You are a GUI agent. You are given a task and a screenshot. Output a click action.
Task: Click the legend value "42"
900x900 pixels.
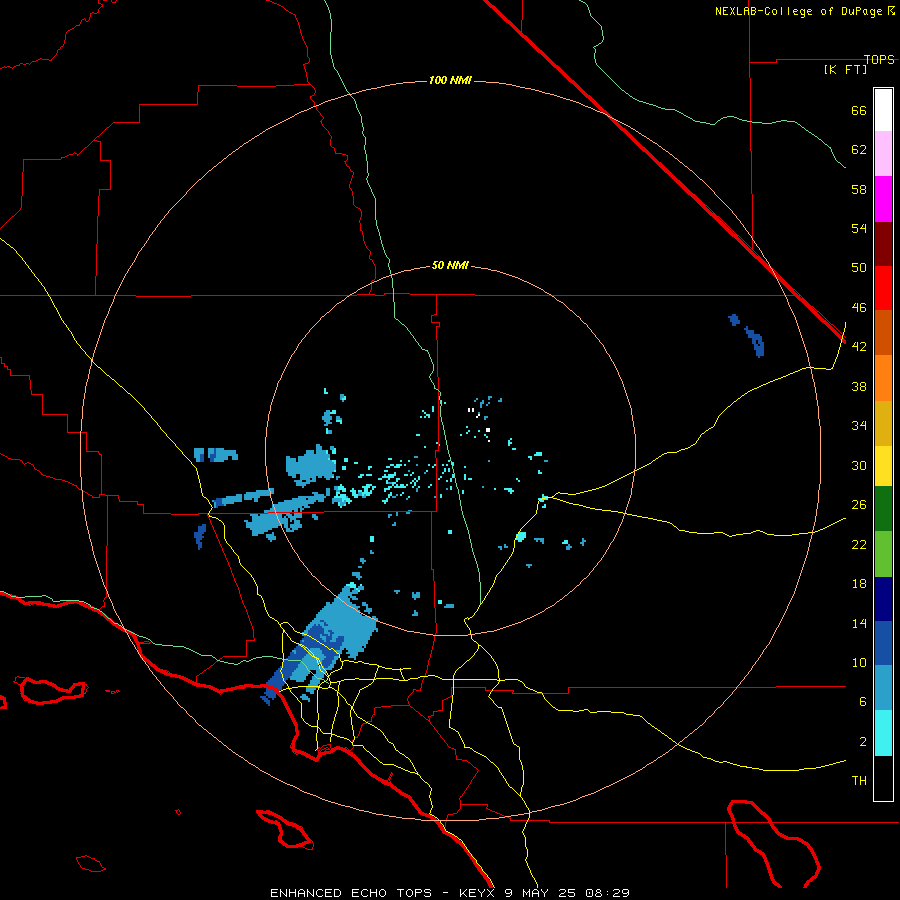859,347
